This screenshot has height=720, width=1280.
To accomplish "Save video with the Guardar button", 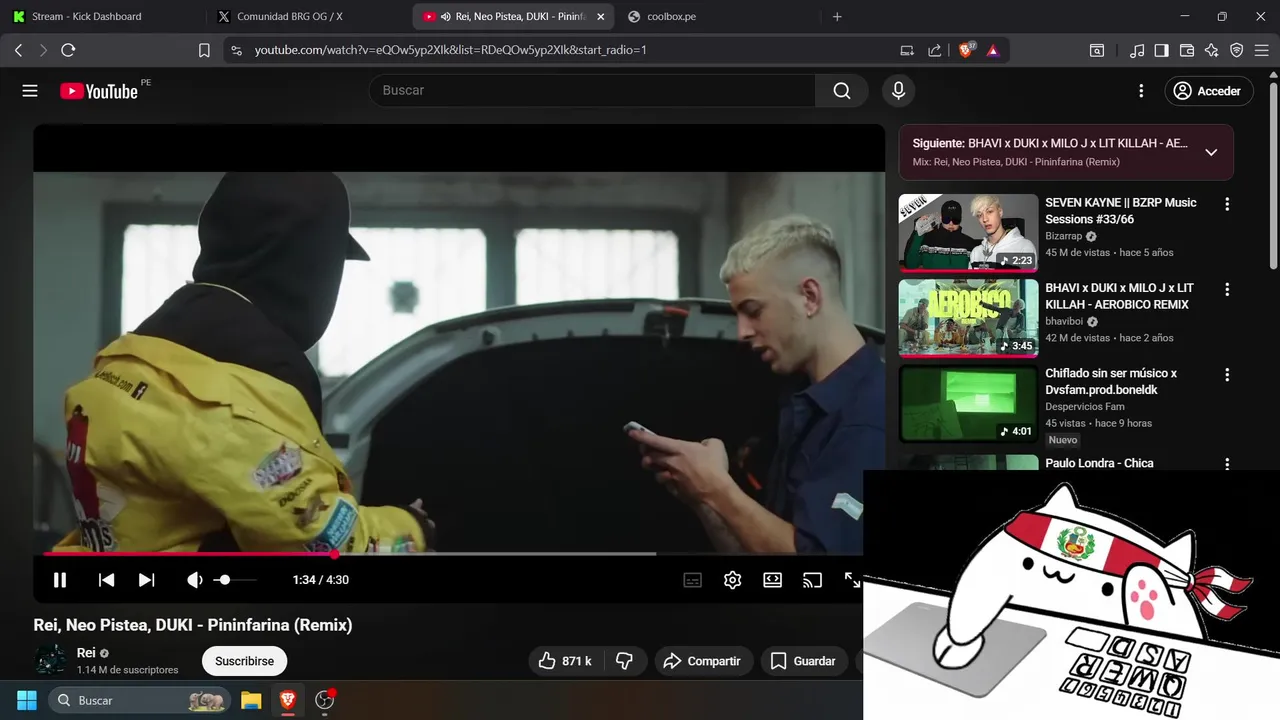I will 803,661.
